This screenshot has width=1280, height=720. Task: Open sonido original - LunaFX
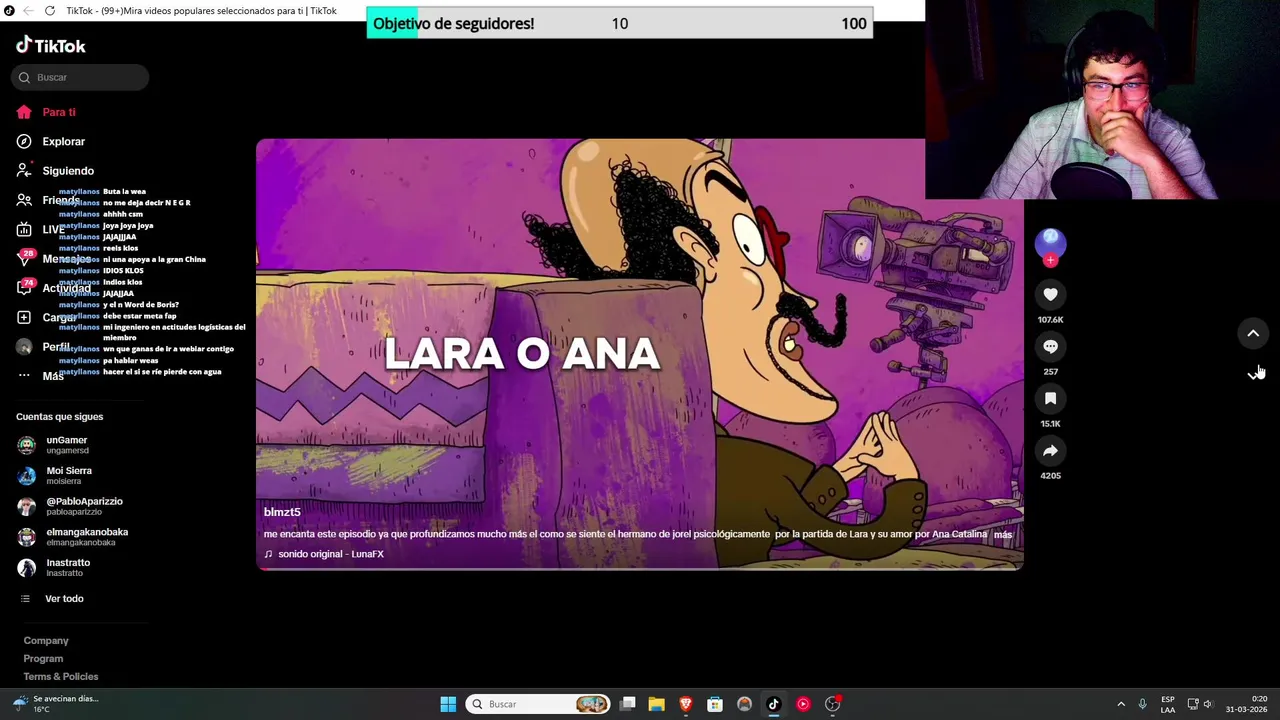click(x=331, y=554)
